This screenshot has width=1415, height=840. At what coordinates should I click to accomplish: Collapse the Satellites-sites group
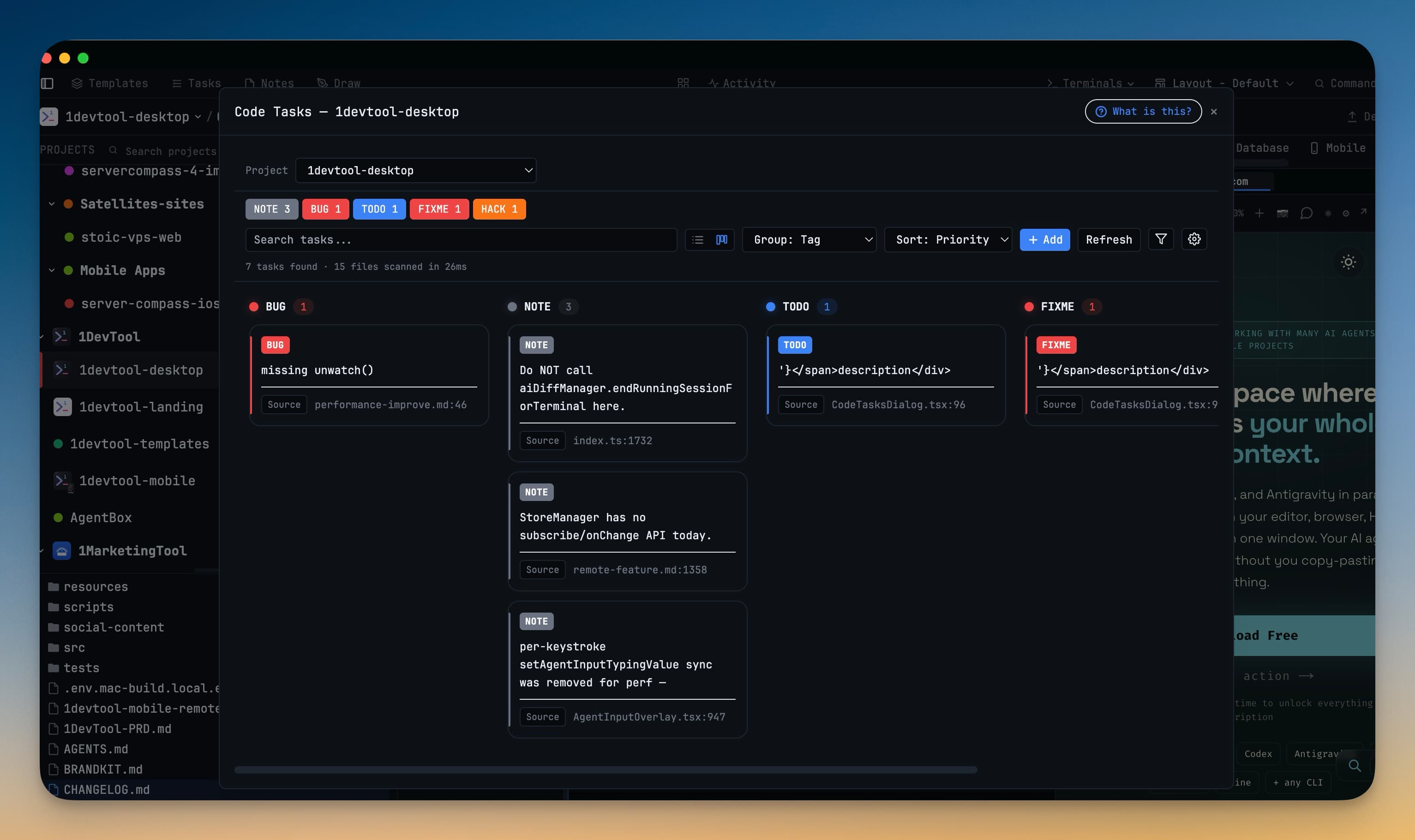52,204
